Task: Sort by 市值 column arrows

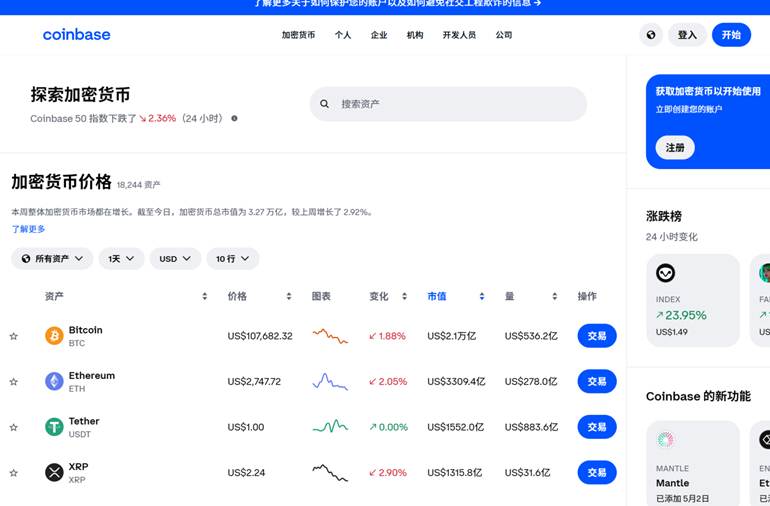Action: point(482,296)
